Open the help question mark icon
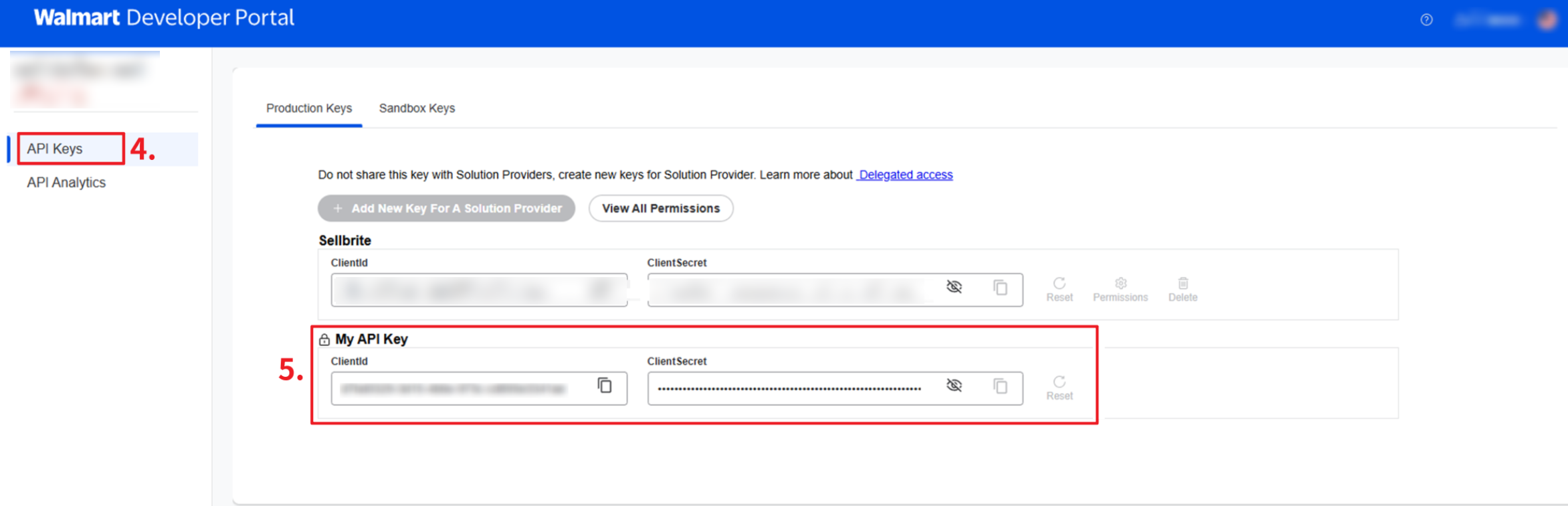Screen dimensions: 1568x506 [x=1426, y=20]
